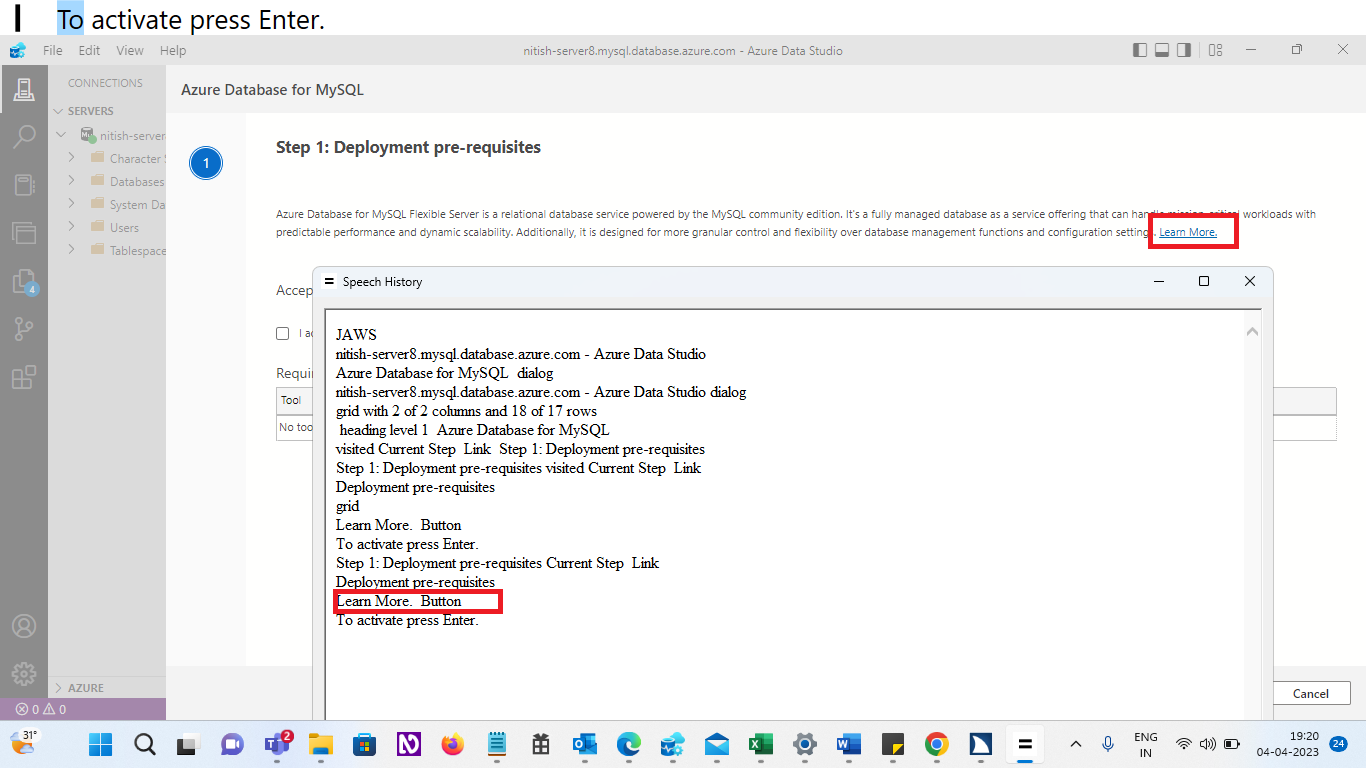Open the View menu
1366x768 pixels.
130,50
